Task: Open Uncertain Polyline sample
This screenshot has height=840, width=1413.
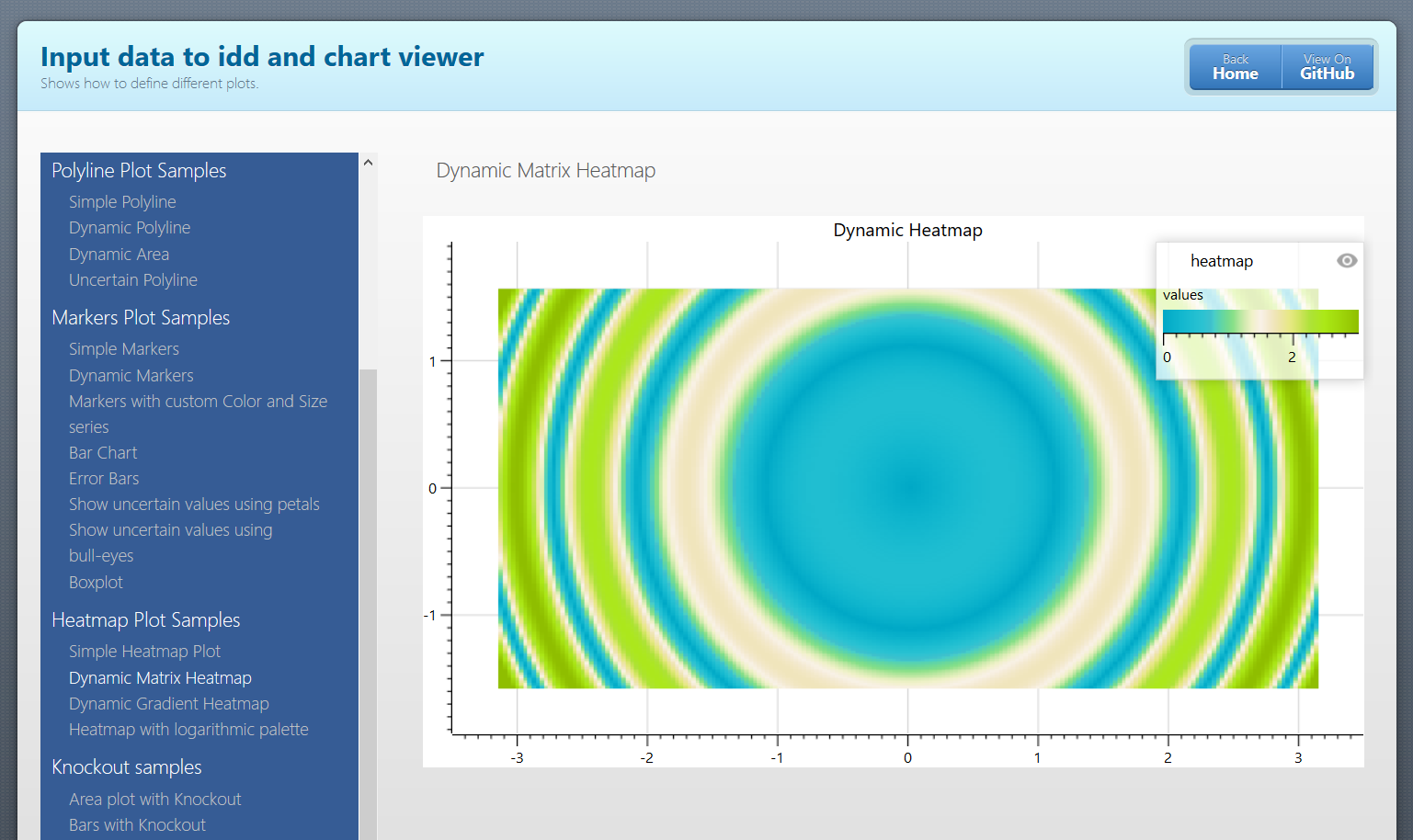Action: [133, 280]
